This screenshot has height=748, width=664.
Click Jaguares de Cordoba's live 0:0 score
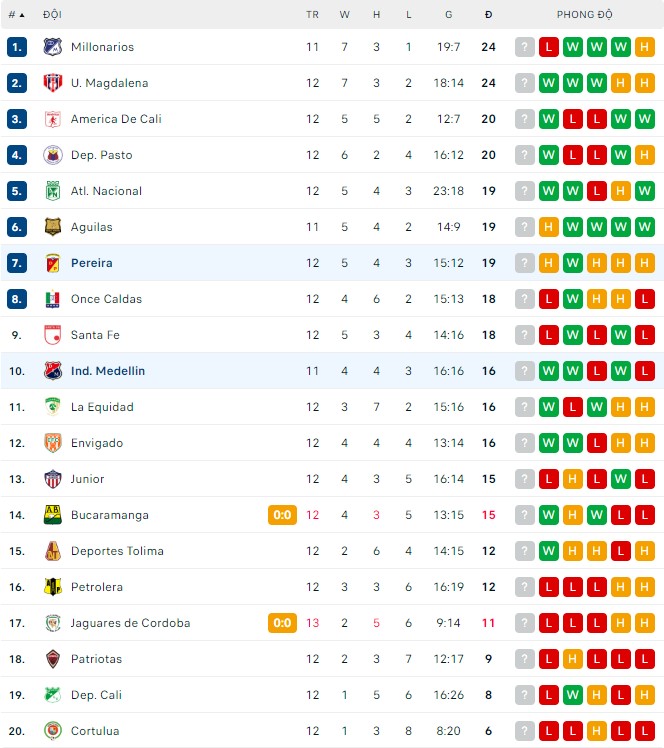(x=282, y=623)
